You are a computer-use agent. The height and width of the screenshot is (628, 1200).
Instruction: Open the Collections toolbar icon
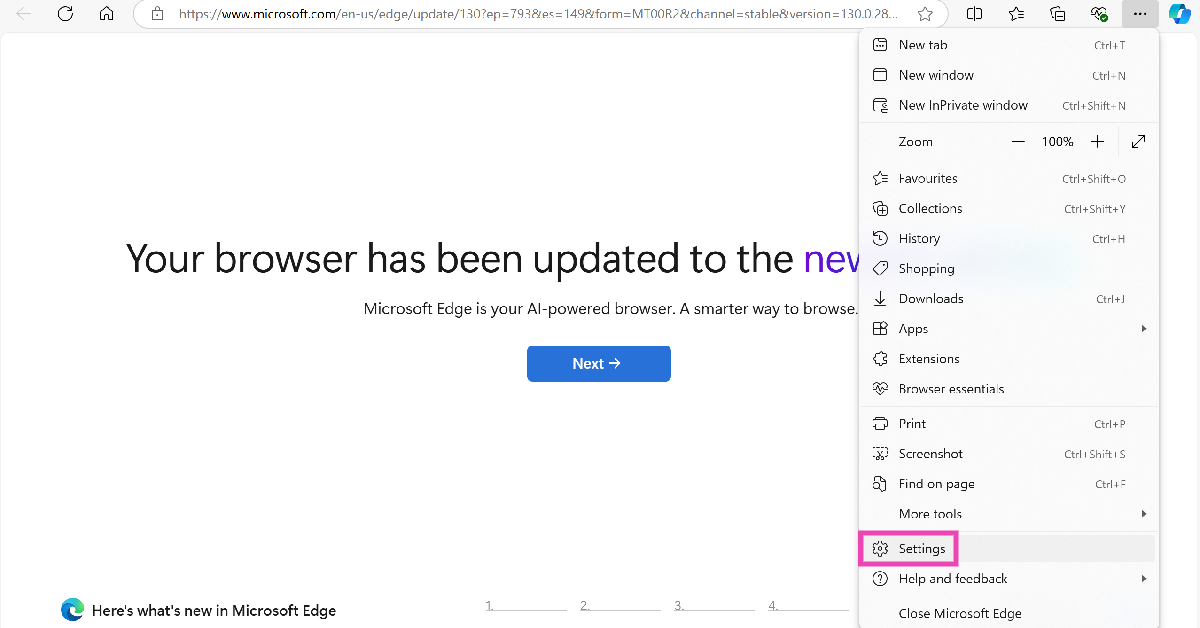pyautogui.click(x=1057, y=14)
